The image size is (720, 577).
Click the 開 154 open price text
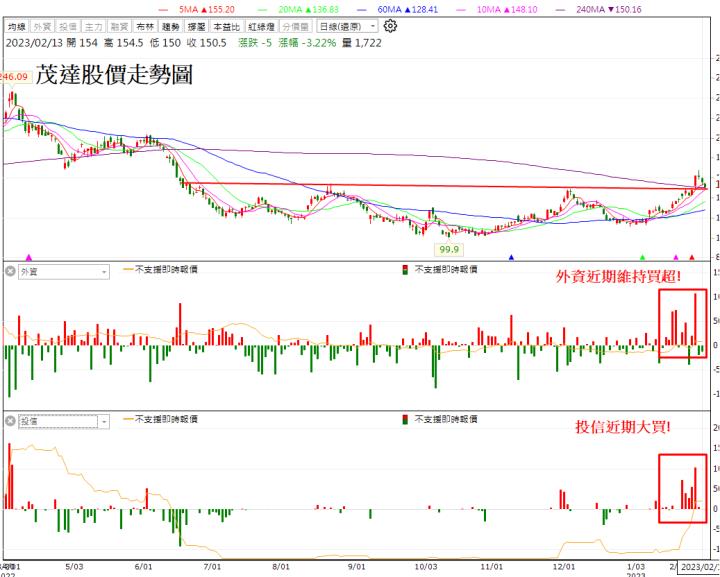(82, 43)
